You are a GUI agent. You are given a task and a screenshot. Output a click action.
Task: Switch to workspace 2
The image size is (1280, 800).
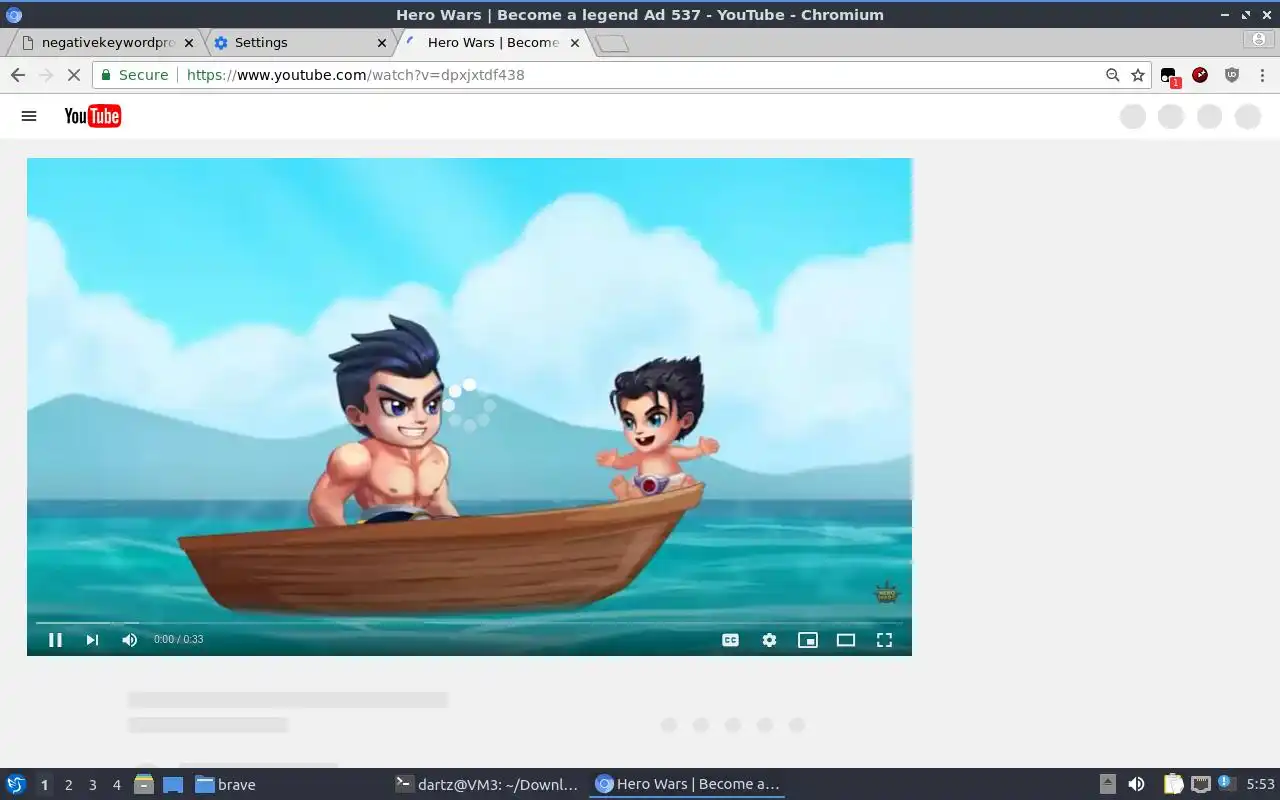click(68, 785)
